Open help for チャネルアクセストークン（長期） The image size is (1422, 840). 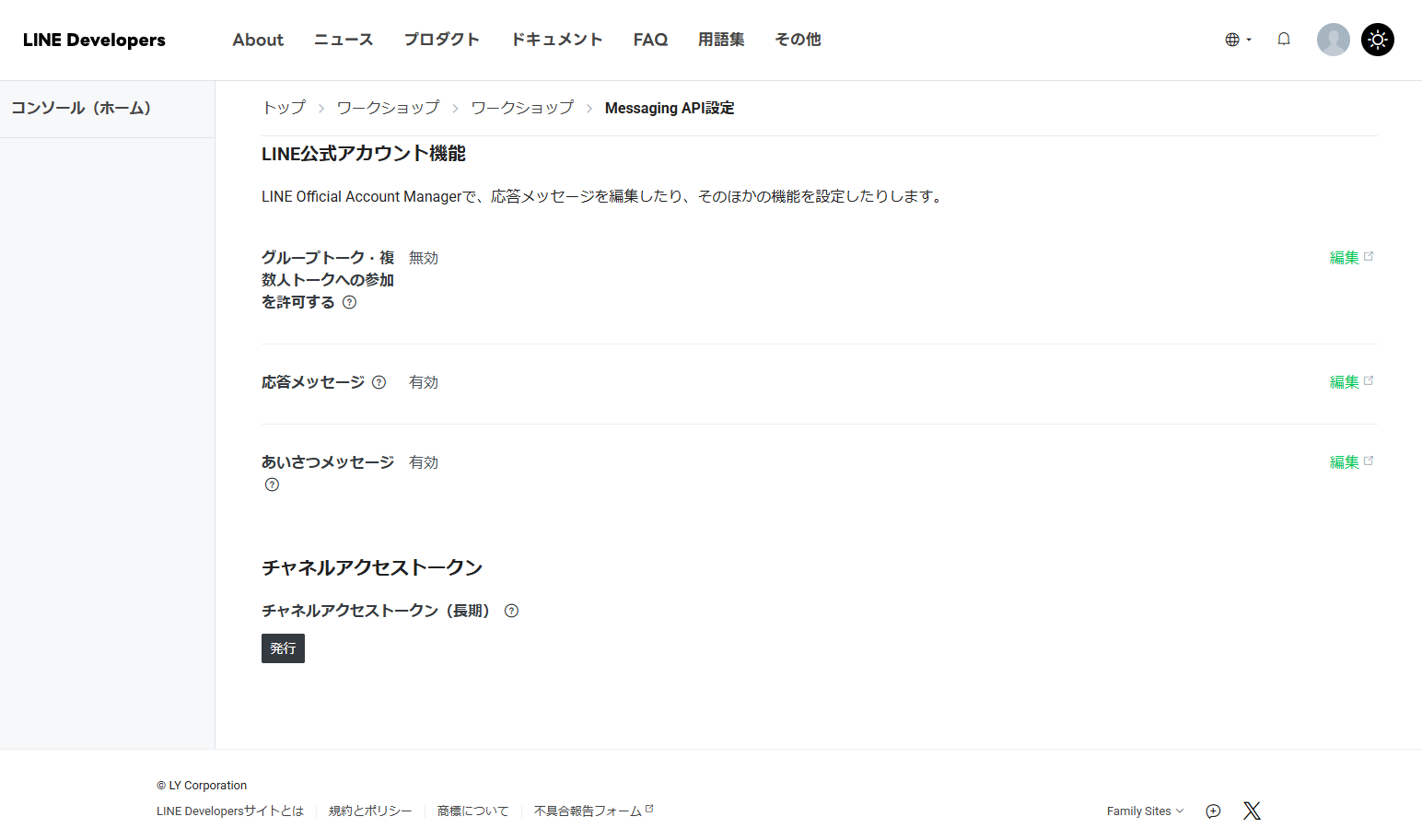click(x=511, y=610)
